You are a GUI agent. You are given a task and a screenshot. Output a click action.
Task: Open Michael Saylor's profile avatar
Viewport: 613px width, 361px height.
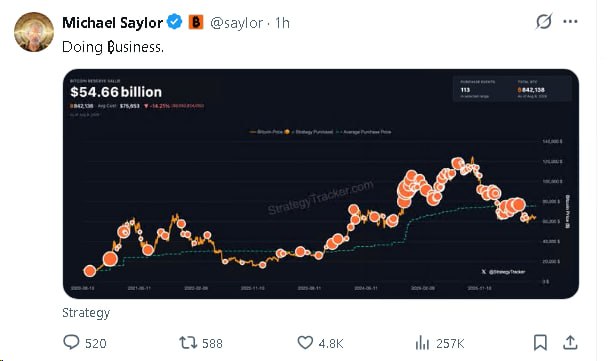tap(34, 32)
